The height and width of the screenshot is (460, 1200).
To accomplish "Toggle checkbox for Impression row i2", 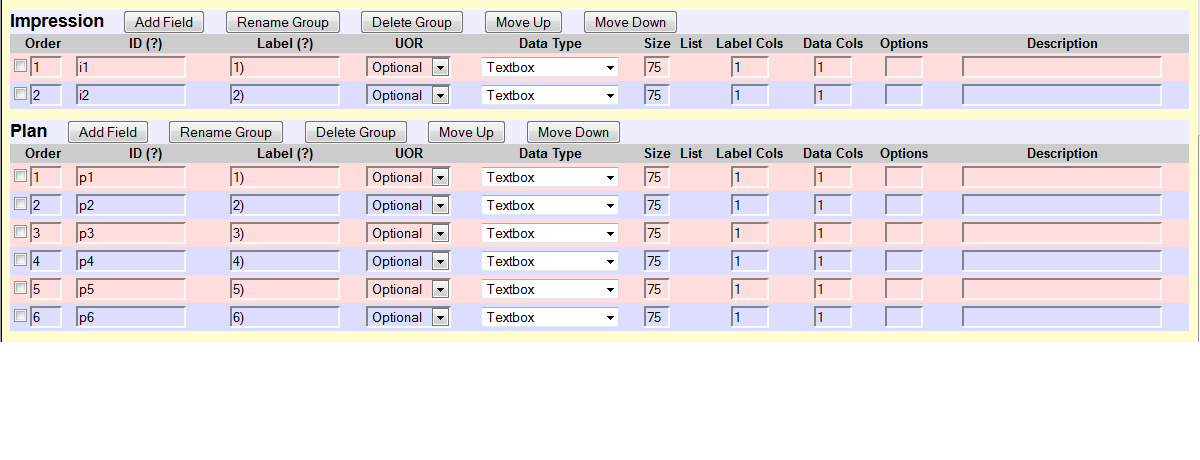I will pos(20,94).
